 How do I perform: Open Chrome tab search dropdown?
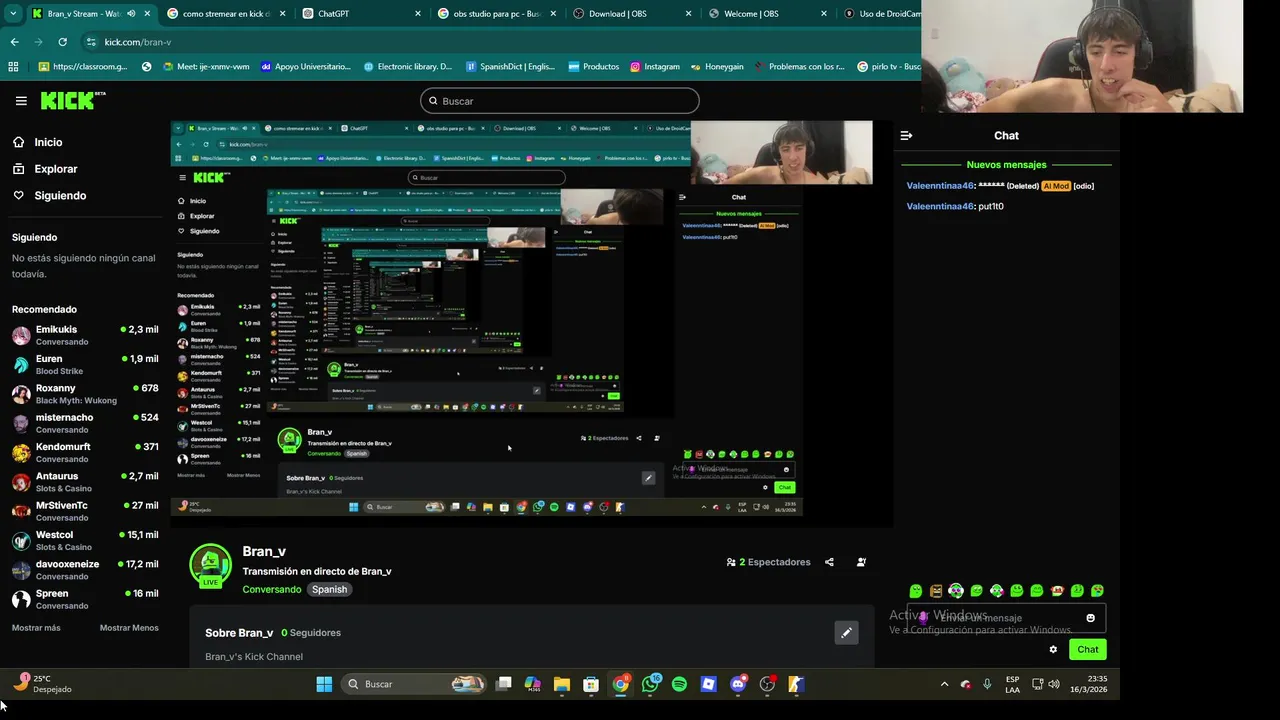click(x=13, y=14)
